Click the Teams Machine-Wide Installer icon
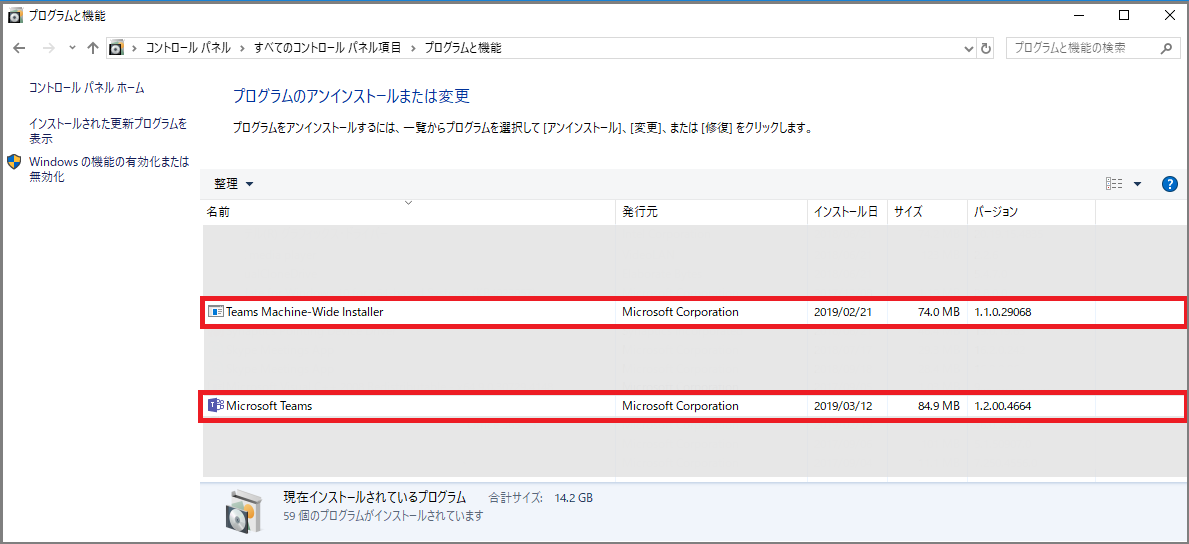Viewport: 1189px width, 544px height. [x=215, y=312]
